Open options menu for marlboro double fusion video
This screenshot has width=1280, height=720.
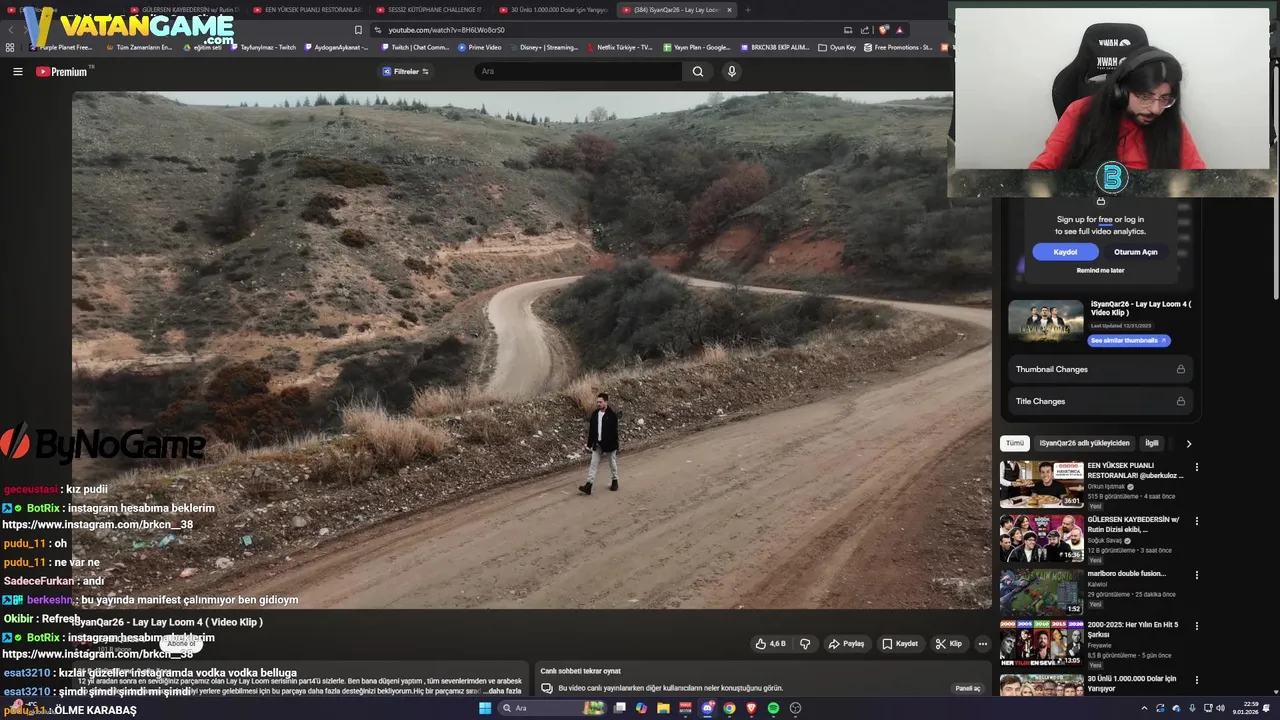point(1196,575)
